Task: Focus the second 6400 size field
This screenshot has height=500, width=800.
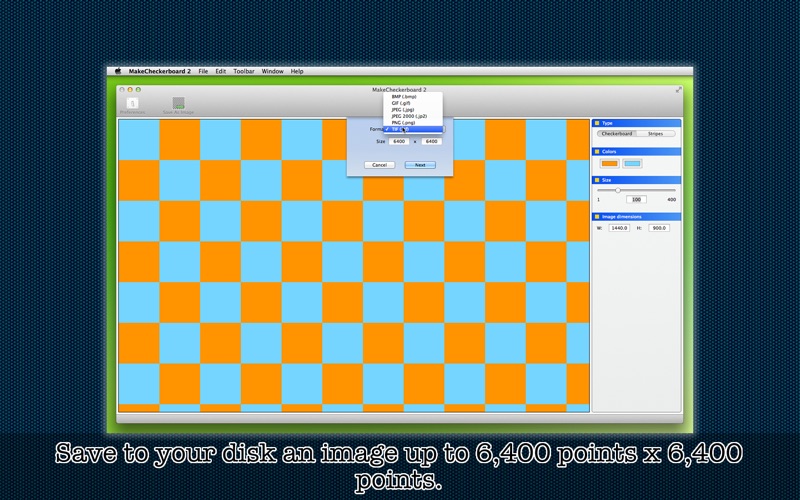Action: [432, 141]
